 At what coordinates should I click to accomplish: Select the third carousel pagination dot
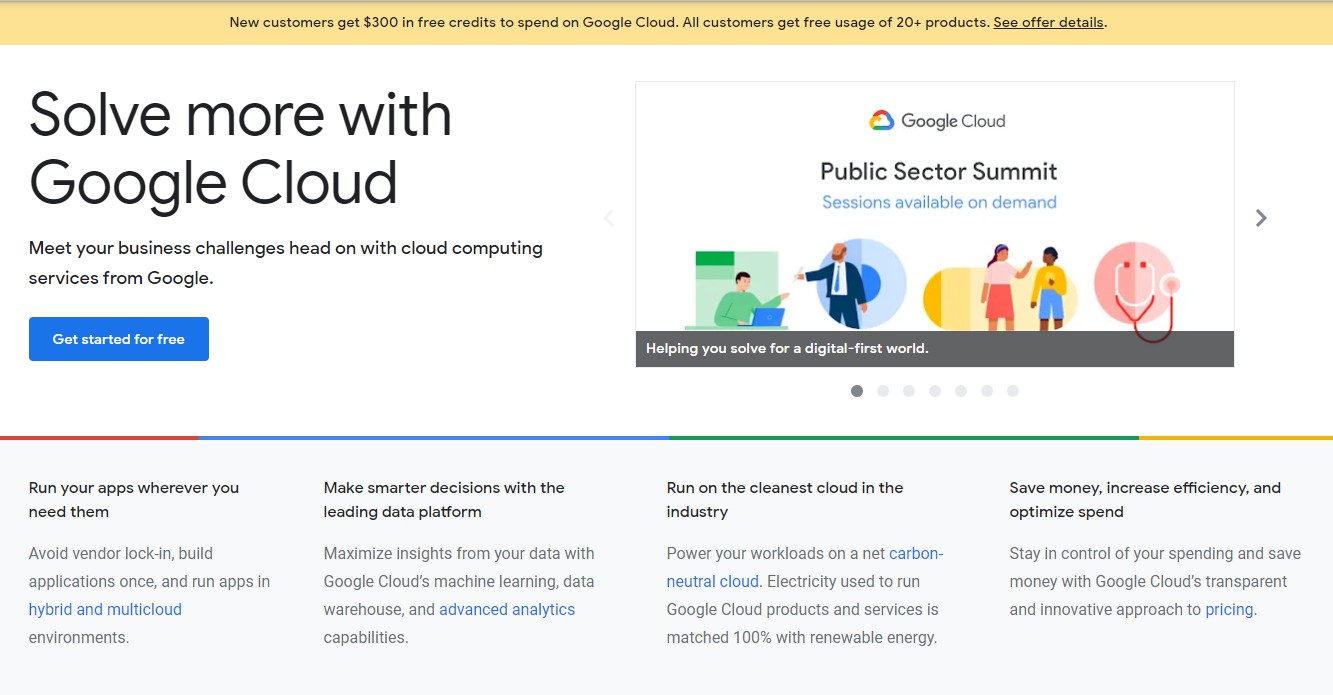[909, 391]
